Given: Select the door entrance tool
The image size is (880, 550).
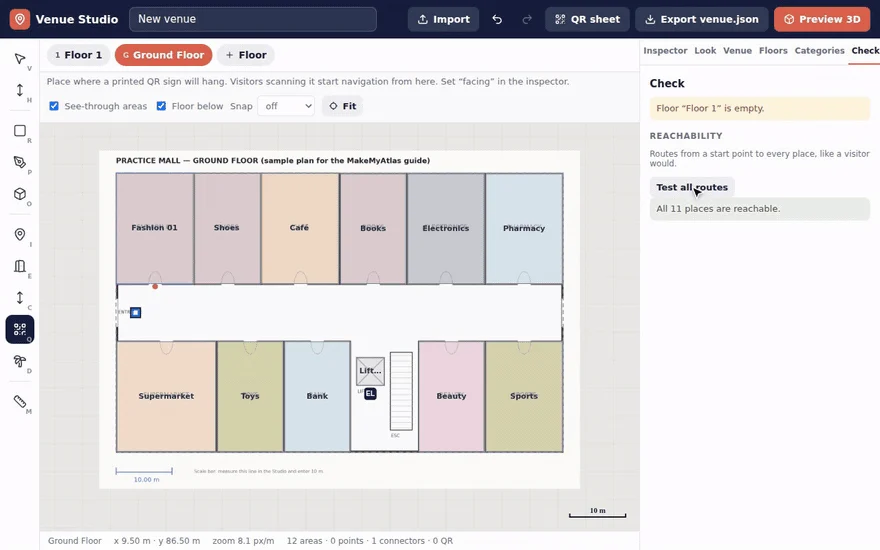Looking at the screenshot, I should (20, 266).
